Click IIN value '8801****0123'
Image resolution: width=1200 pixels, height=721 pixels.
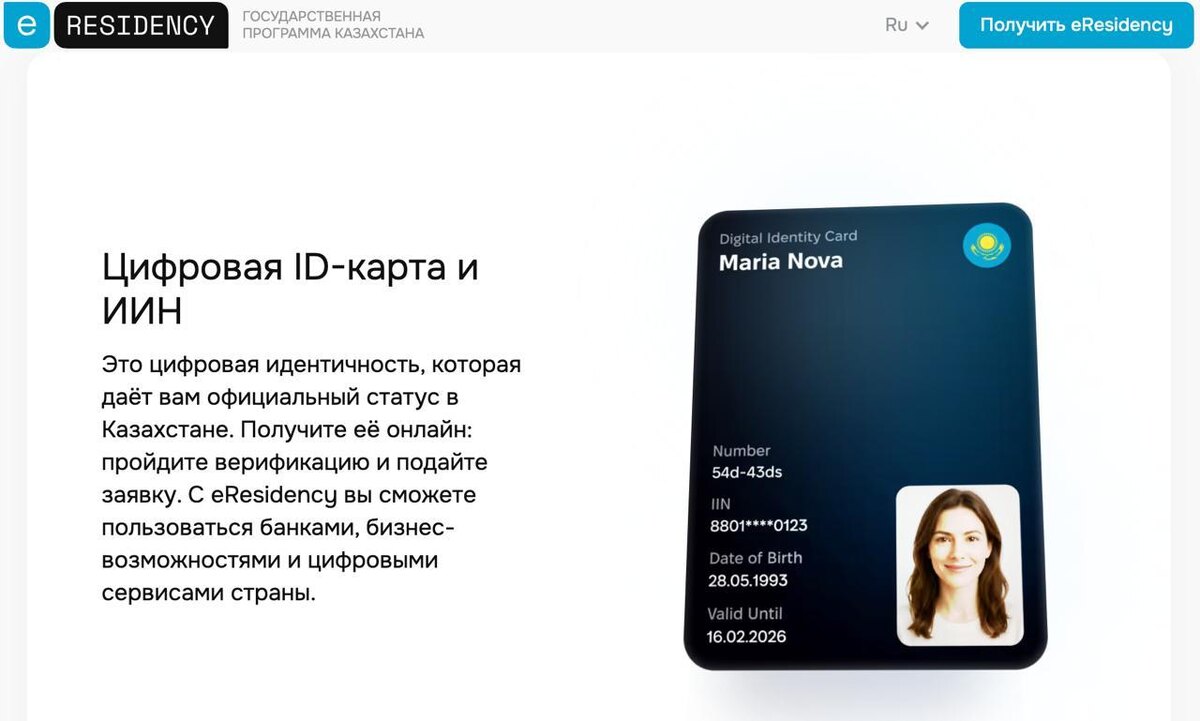click(x=759, y=526)
